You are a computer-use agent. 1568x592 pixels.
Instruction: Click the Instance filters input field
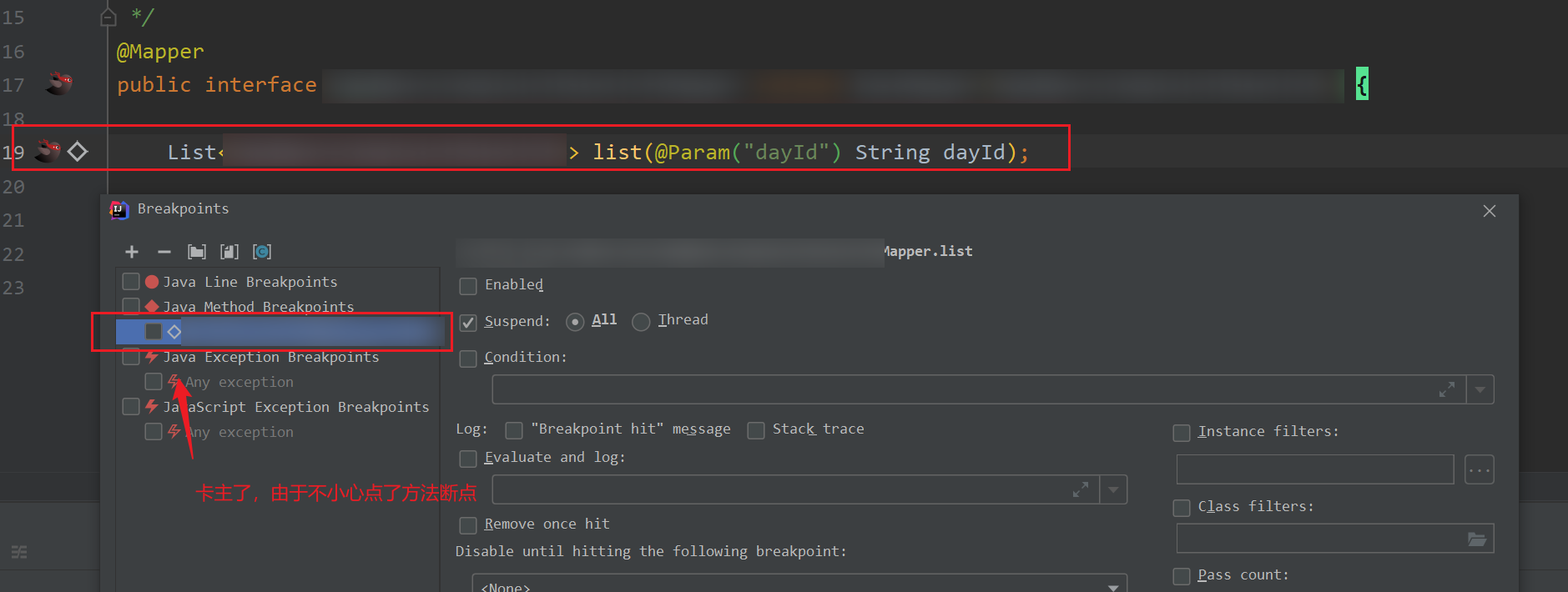[1315, 469]
